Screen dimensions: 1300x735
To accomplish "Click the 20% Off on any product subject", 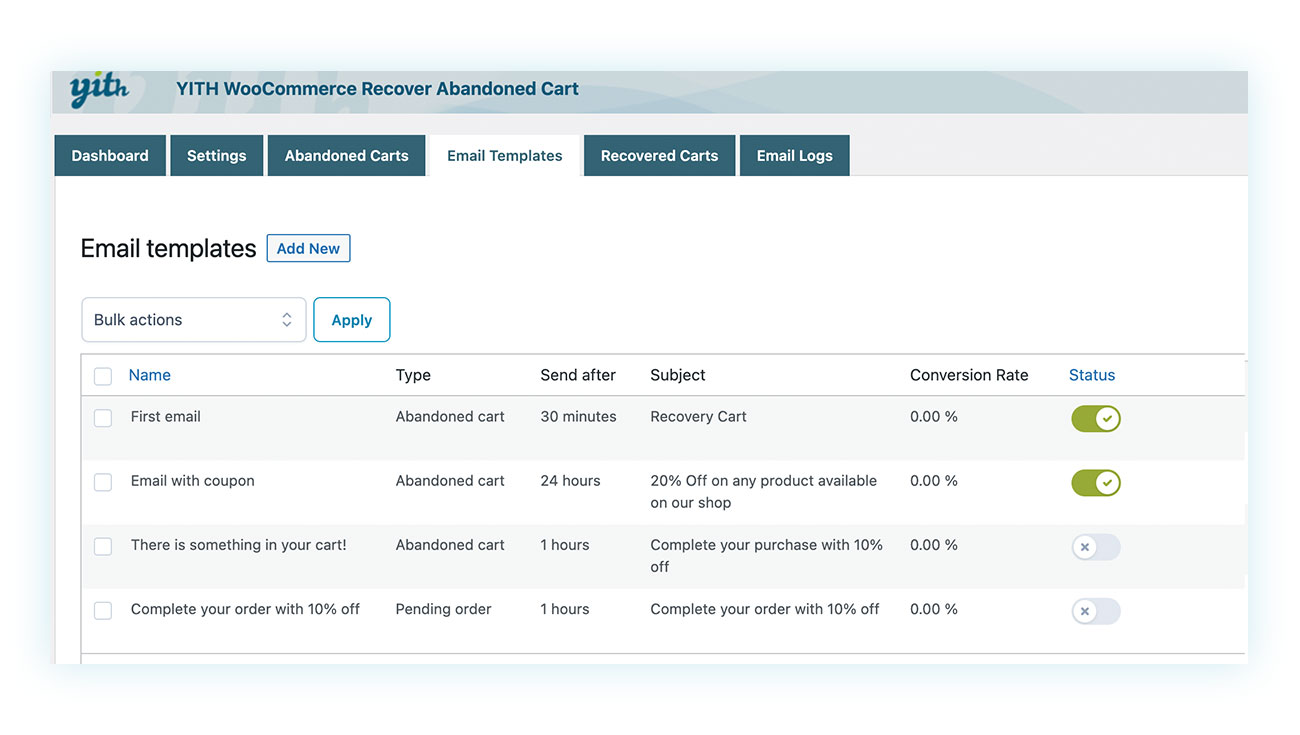I will coord(763,491).
